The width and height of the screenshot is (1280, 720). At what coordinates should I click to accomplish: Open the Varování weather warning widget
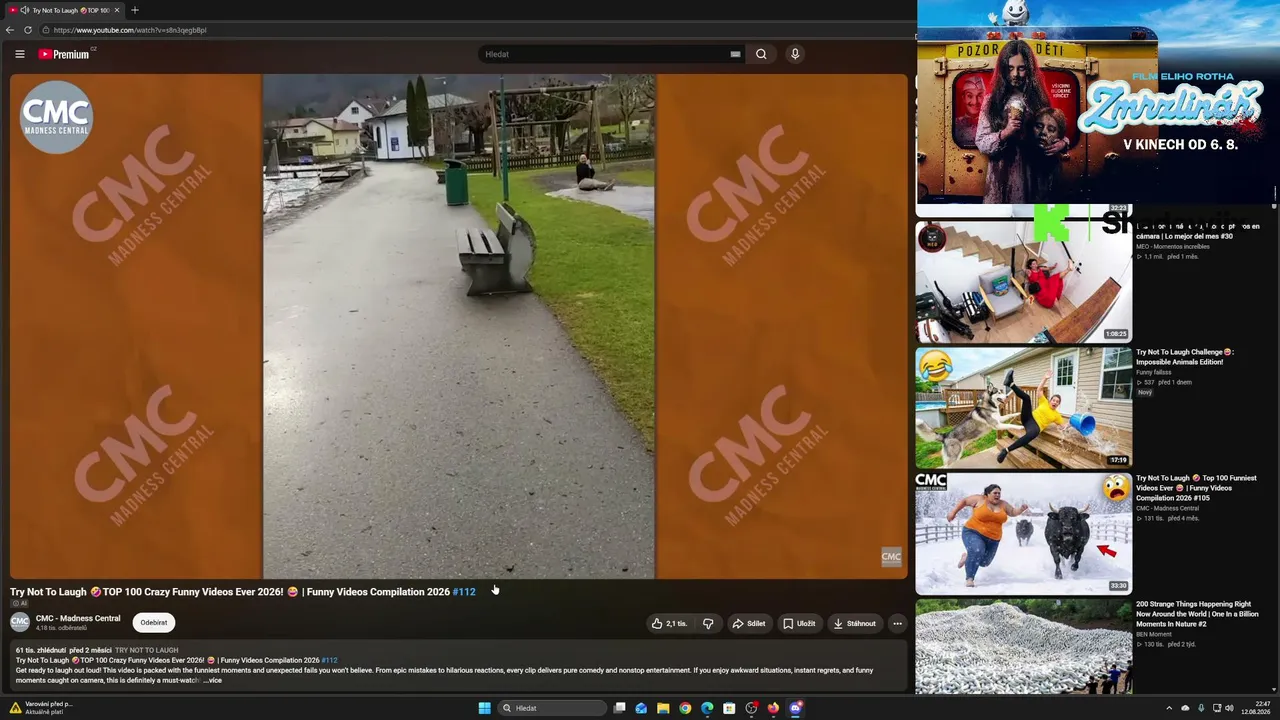pos(42,708)
